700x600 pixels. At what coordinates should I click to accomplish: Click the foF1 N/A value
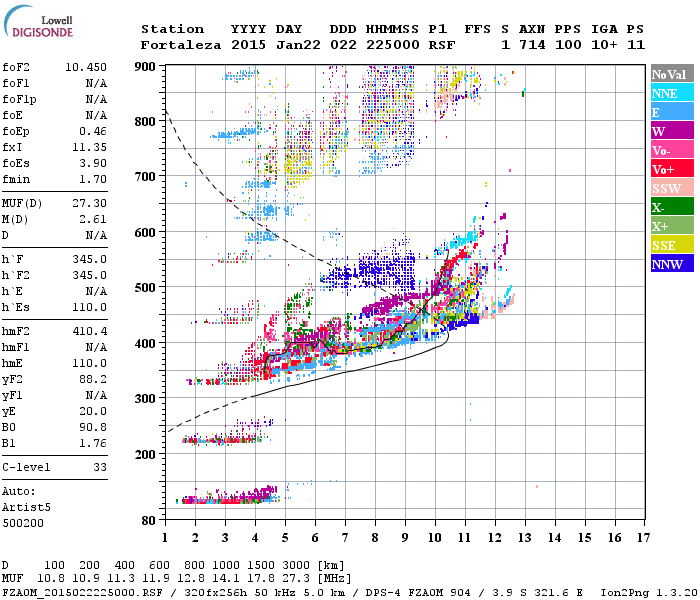96,83
